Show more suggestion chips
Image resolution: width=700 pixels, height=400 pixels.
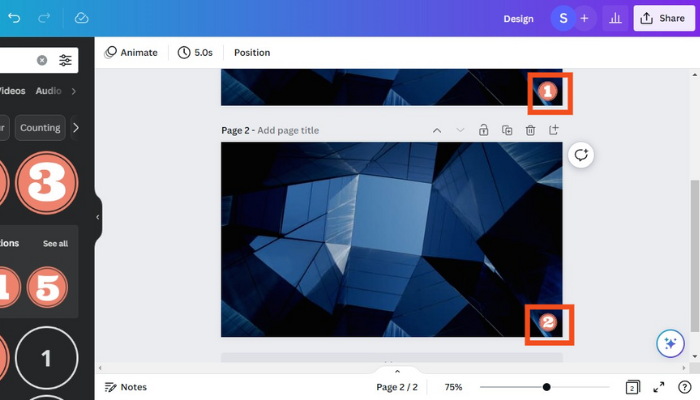[75, 128]
